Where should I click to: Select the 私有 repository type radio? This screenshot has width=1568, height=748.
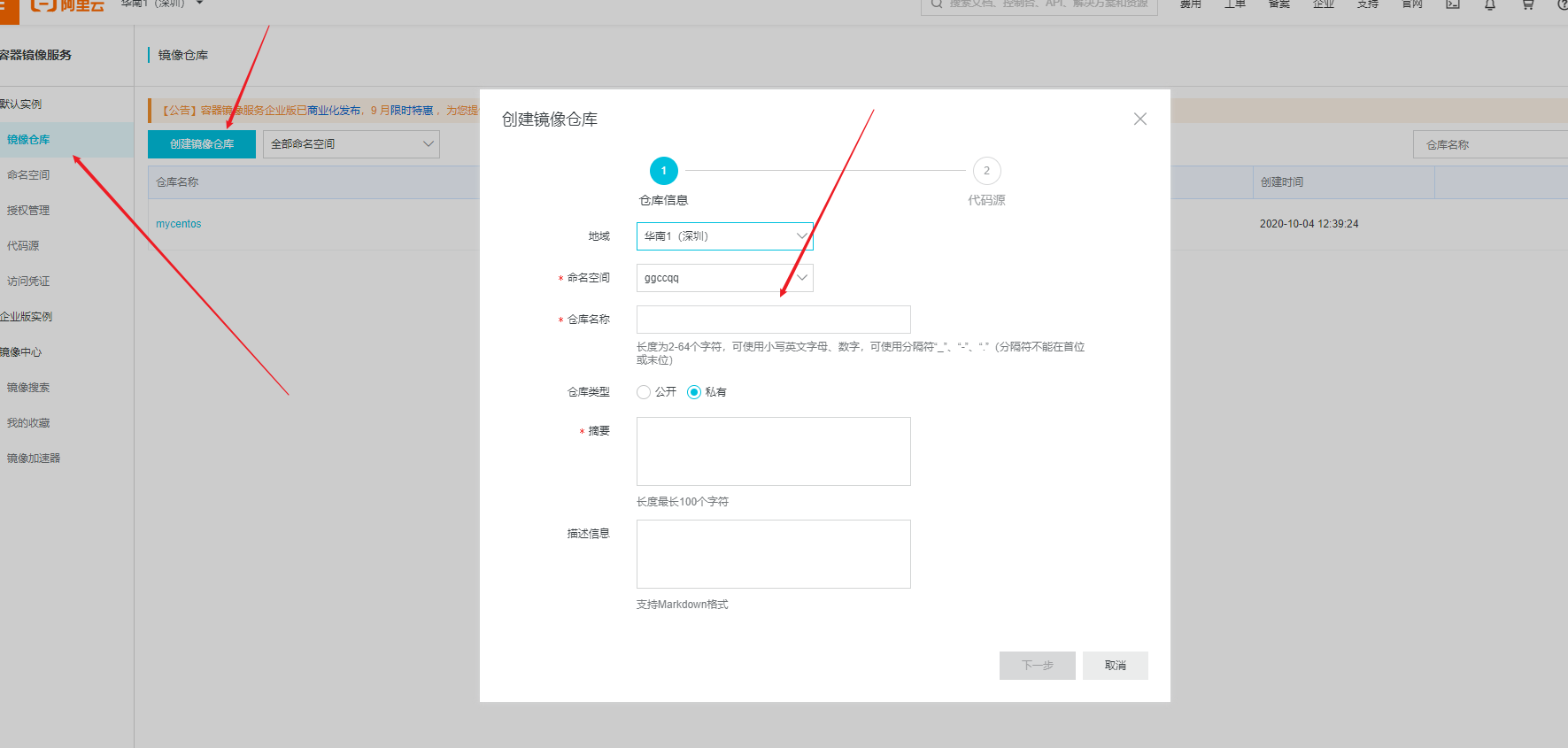[694, 392]
